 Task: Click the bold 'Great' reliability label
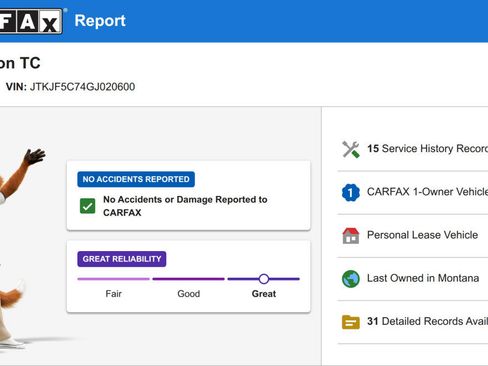coord(264,294)
